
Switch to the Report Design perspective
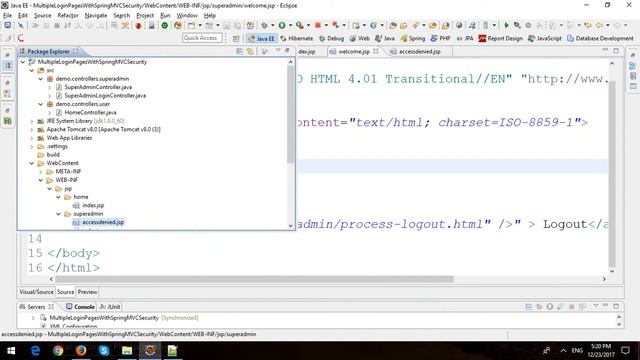tap(501, 38)
